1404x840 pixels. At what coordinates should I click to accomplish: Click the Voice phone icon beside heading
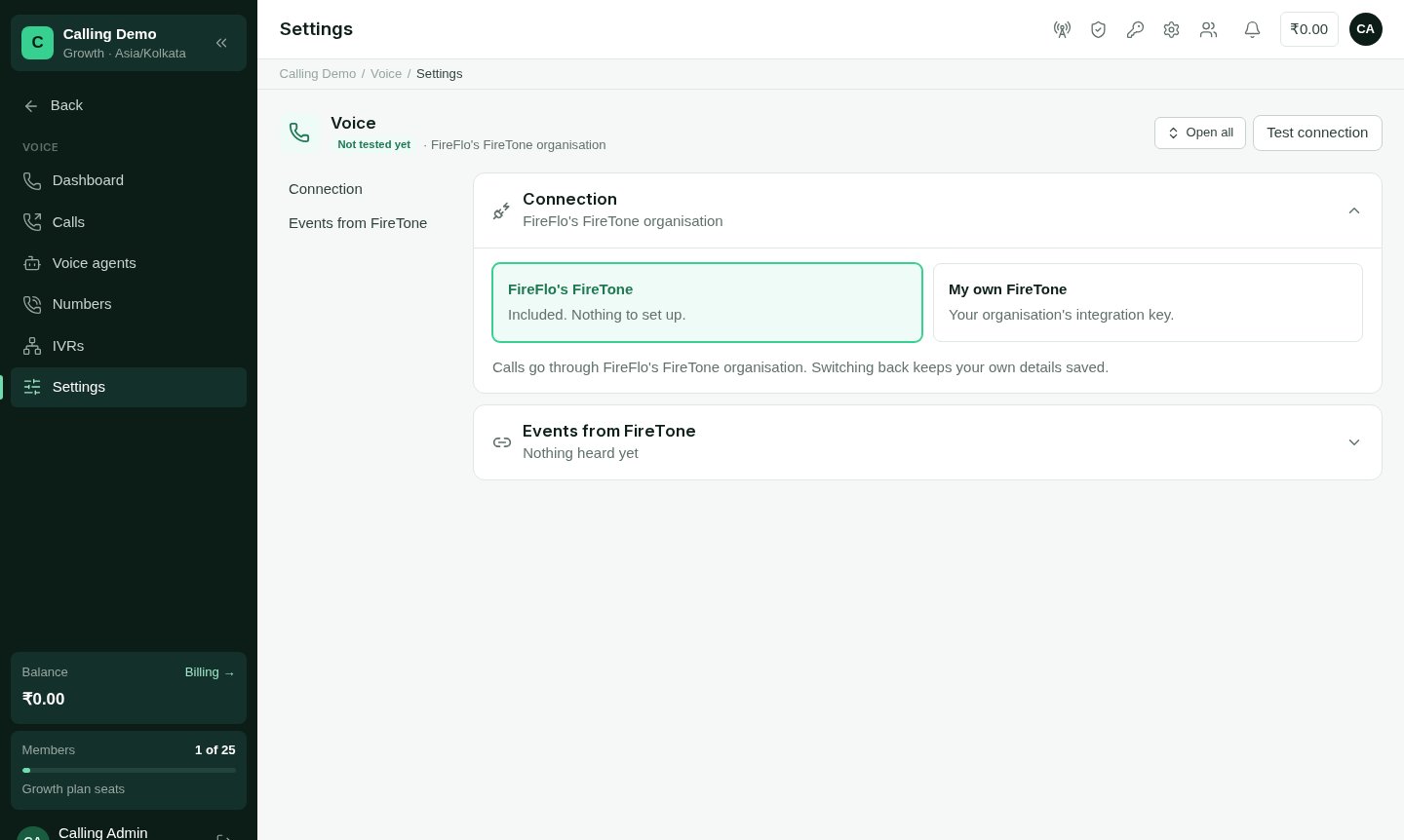point(299,133)
